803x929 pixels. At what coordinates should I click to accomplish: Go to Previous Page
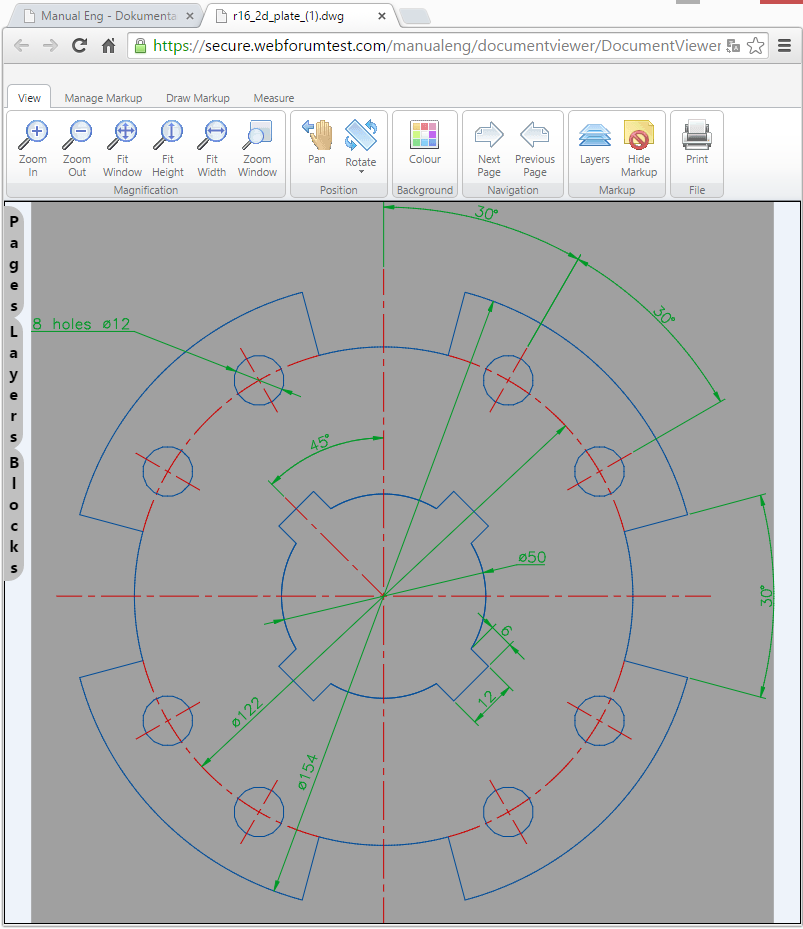535,148
